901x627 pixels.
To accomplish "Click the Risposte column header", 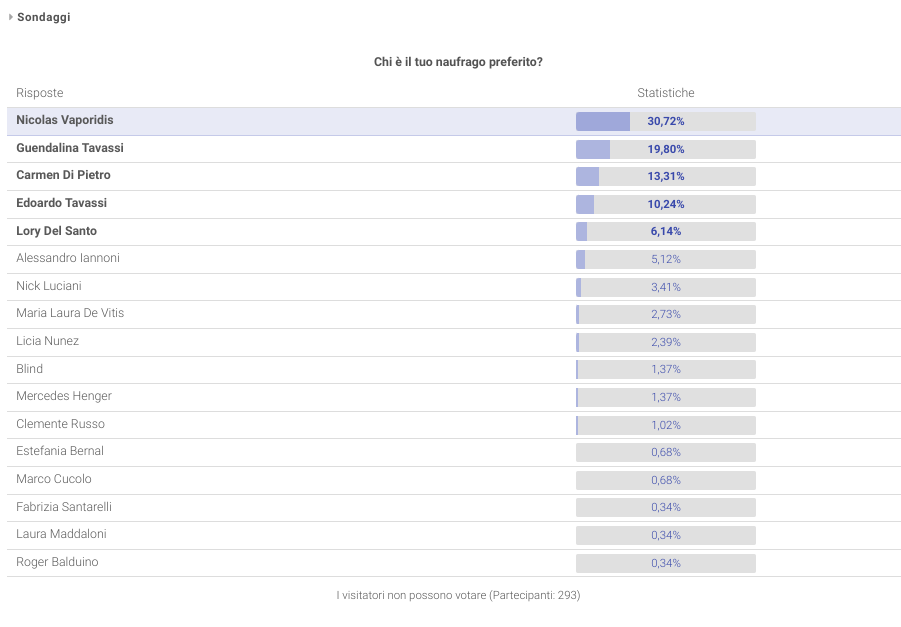I will point(40,93).
